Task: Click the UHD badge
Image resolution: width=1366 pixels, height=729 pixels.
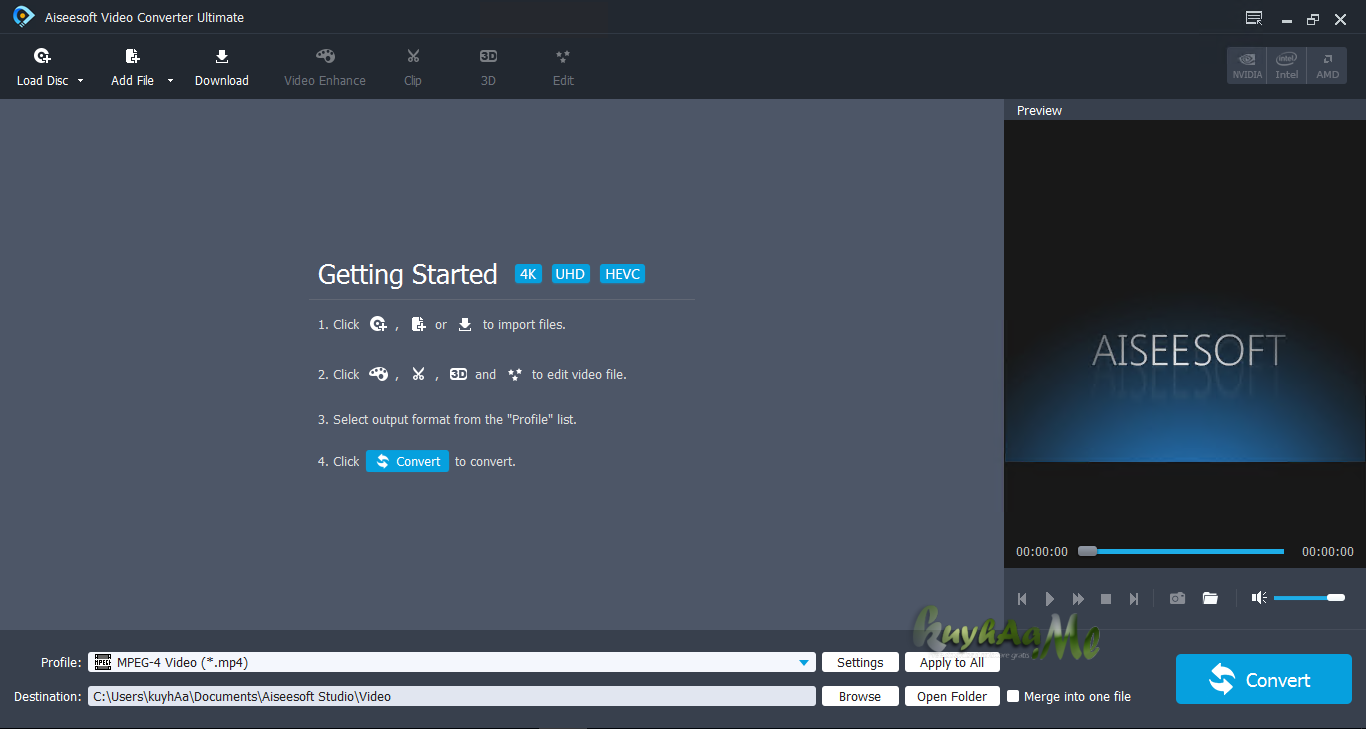Action: [x=570, y=274]
